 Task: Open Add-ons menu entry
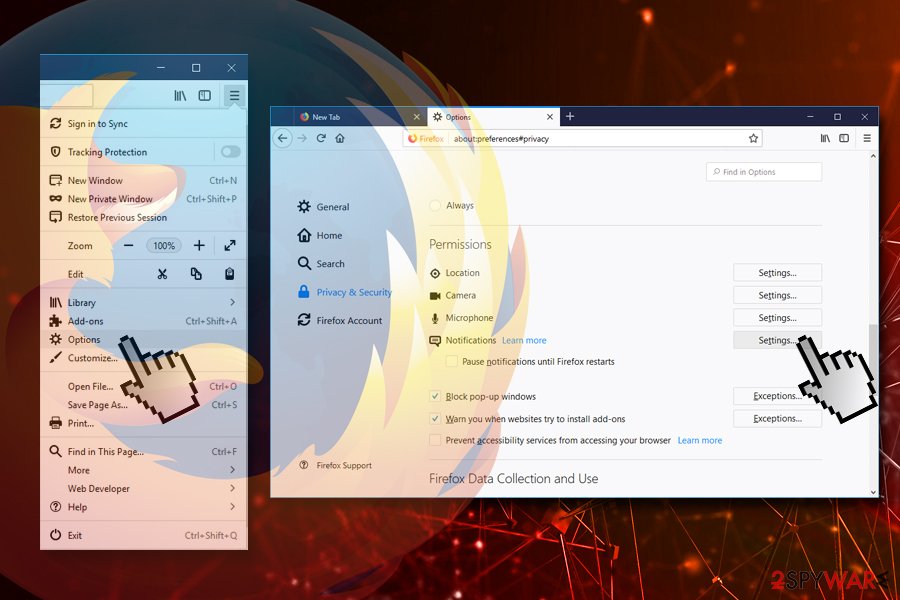[144, 321]
